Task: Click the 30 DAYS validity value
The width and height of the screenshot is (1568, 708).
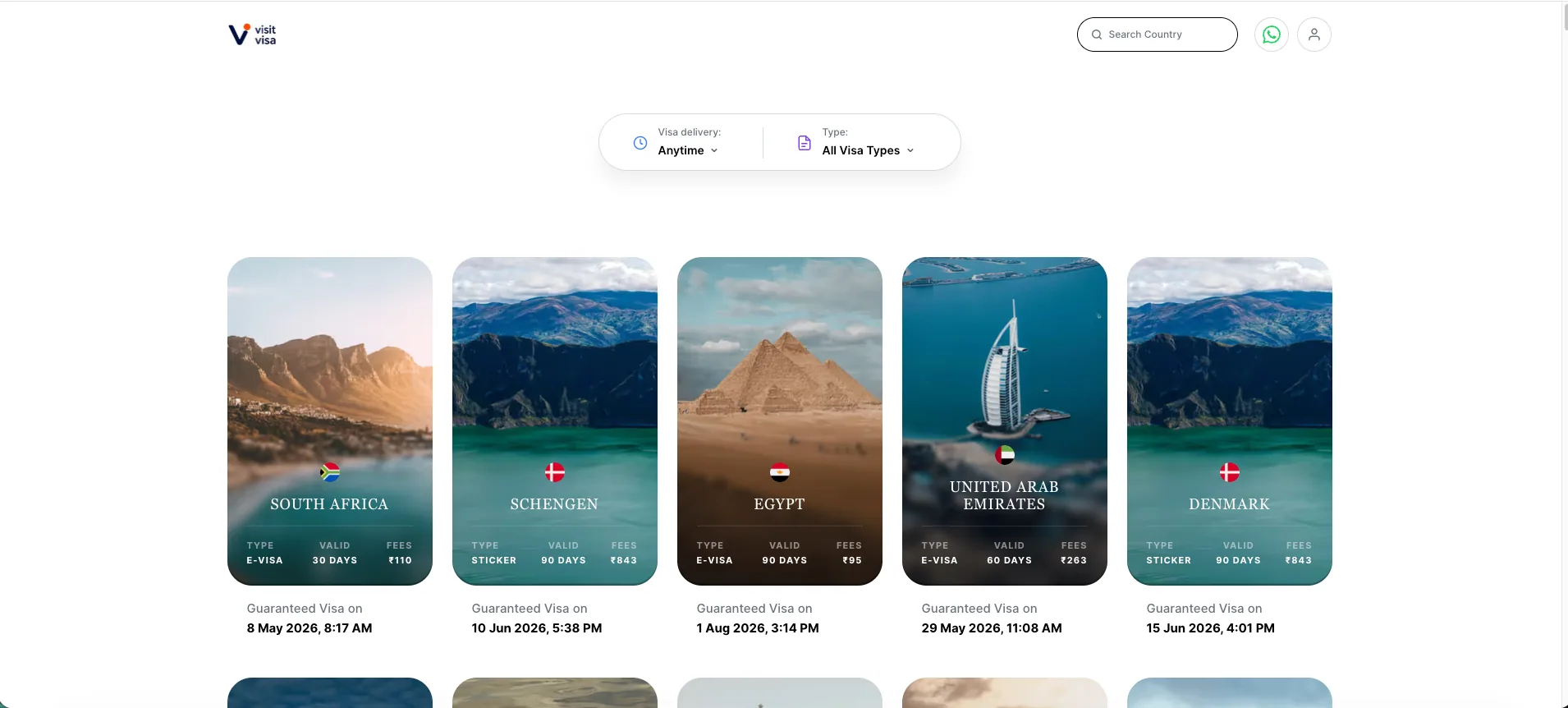Action: pos(334,560)
